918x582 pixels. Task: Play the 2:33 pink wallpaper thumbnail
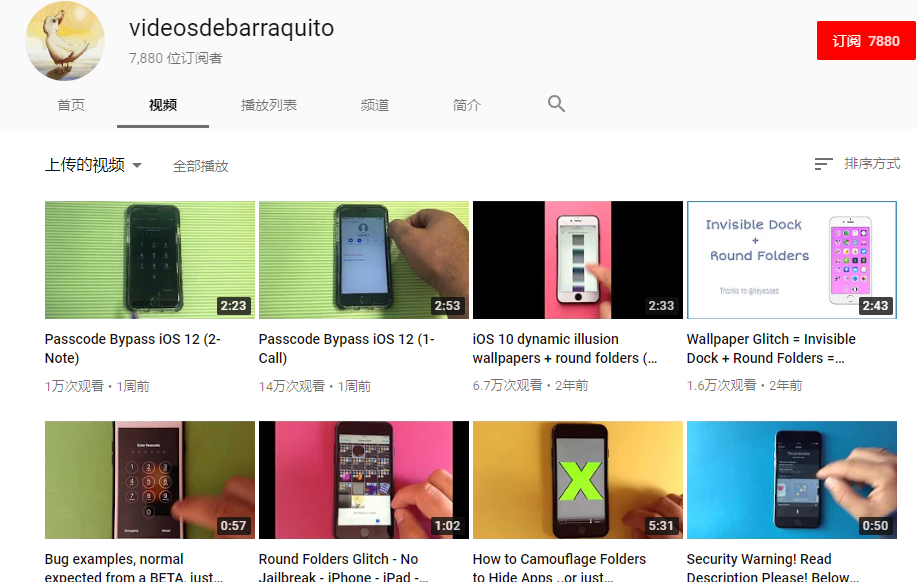[578, 260]
